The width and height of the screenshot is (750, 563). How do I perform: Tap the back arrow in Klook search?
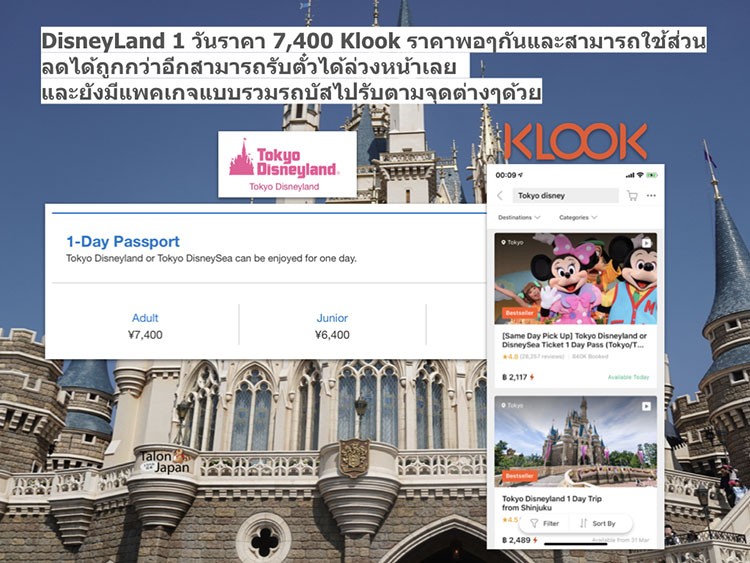(x=500, y=196)
